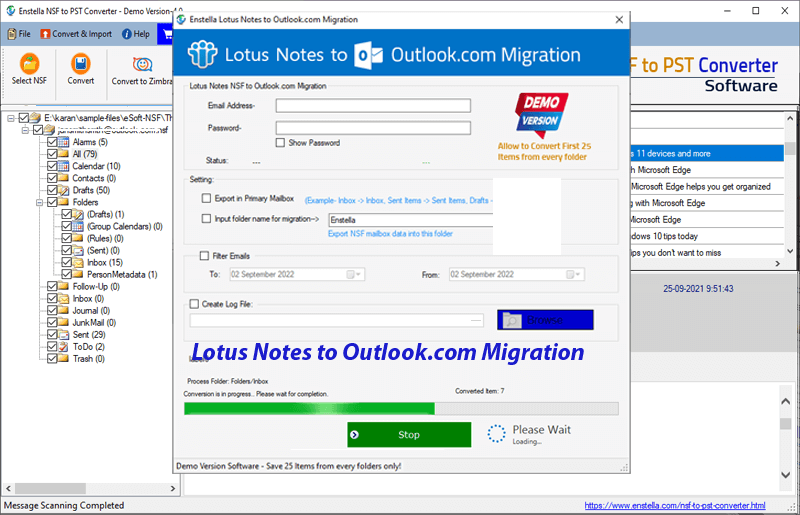Open the Convert & Import menu

coord(76,34)
